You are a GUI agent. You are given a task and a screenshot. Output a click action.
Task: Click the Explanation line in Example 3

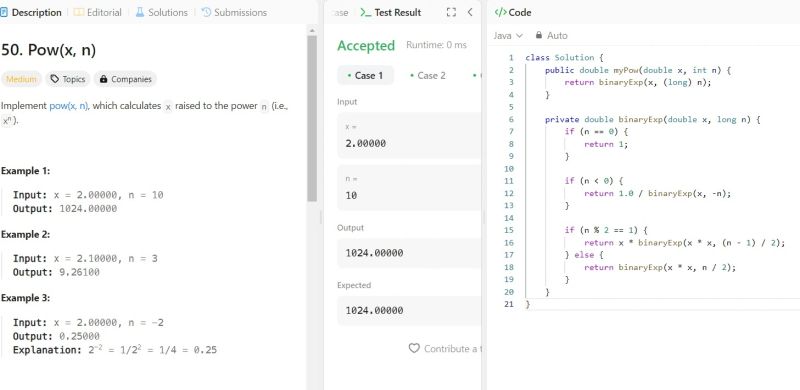[115, 350]
